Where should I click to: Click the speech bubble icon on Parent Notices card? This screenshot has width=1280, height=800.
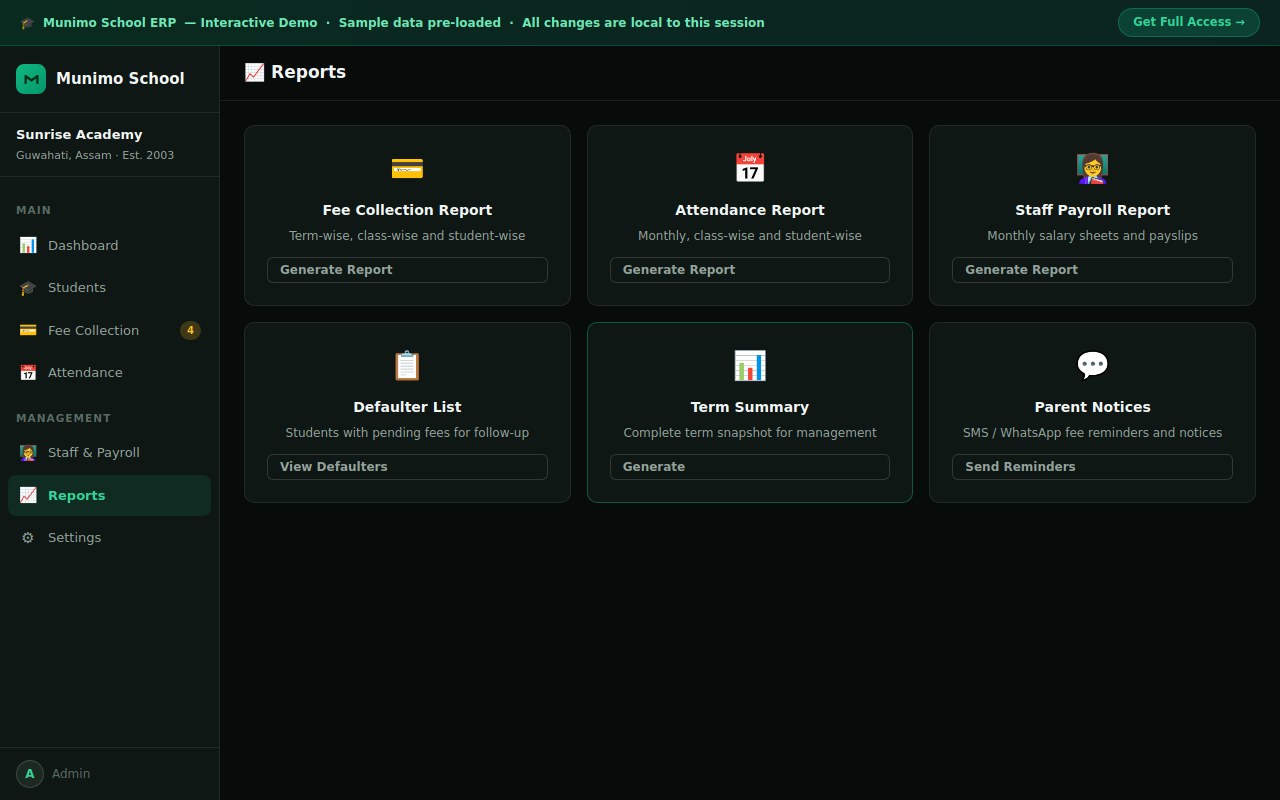pos(1092,366)
